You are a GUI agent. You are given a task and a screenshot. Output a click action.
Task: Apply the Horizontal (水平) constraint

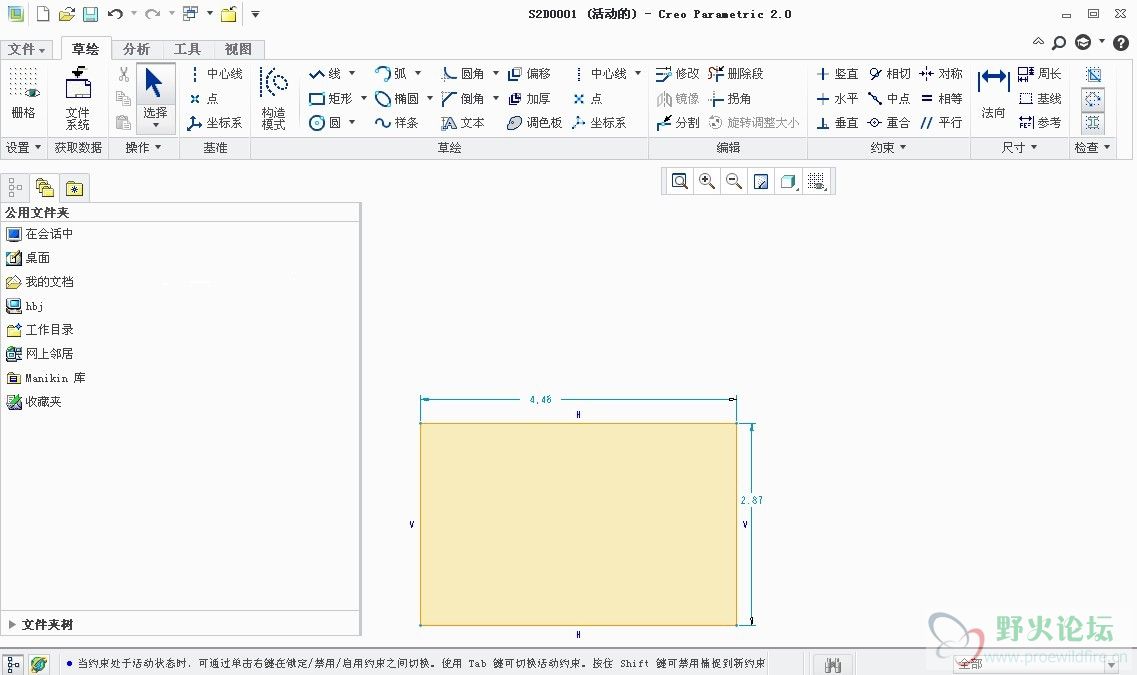pyautogui.click(x=837, y=98)
